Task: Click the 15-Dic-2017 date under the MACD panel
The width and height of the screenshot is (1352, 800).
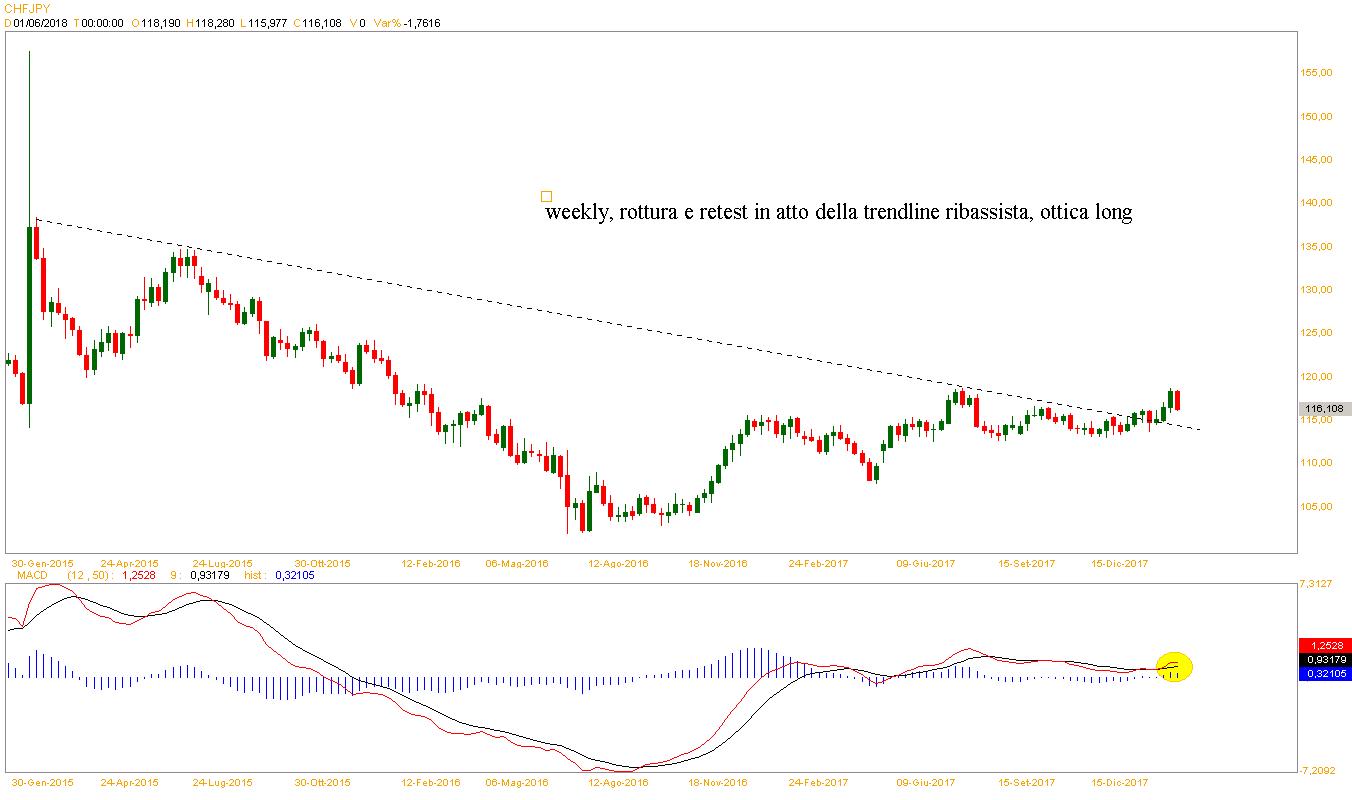Action: coord(1118,782)
